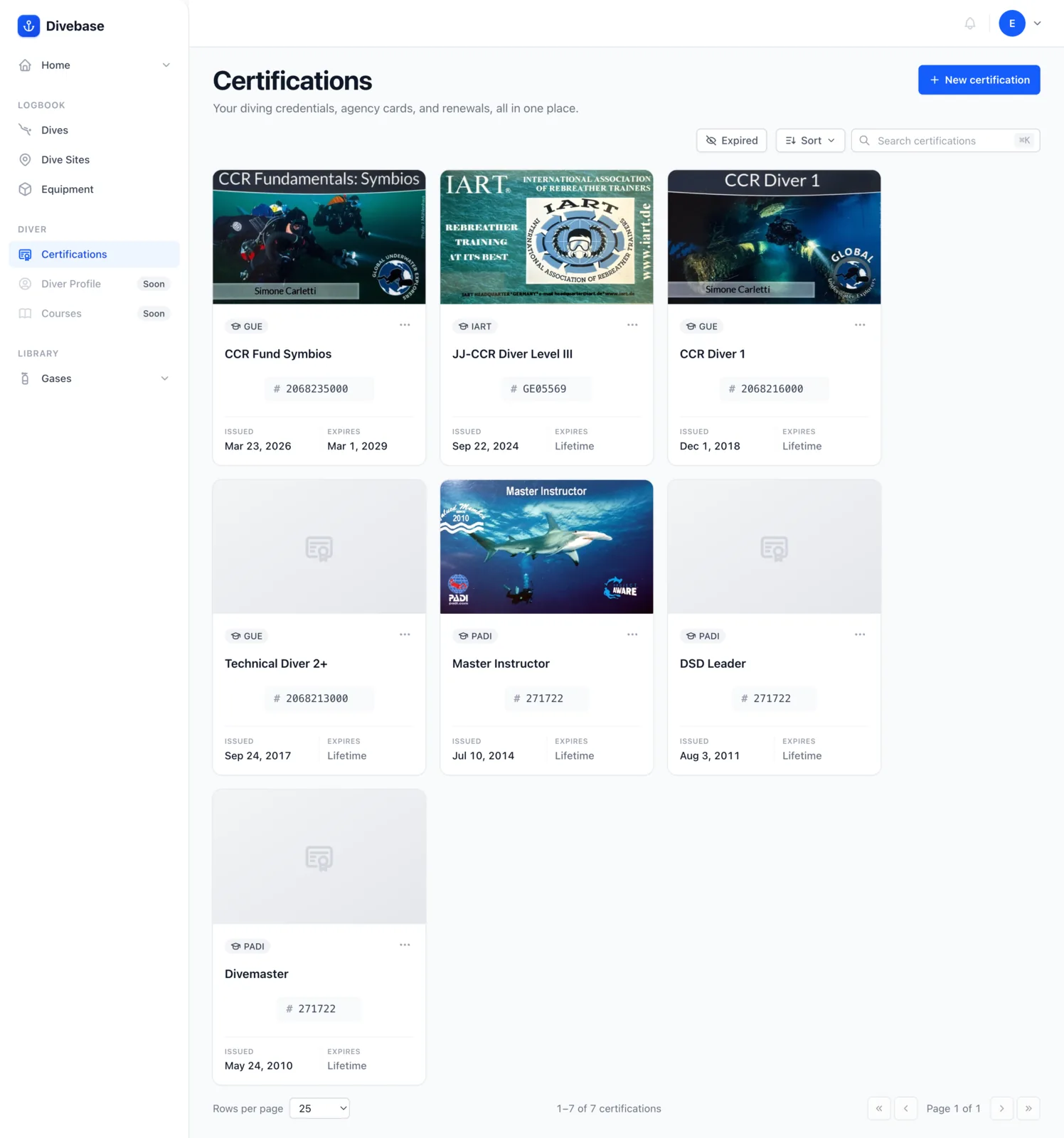Click the Divemaster title
The height and width of the screenshot is (1138, 1064).
[257, 974]
